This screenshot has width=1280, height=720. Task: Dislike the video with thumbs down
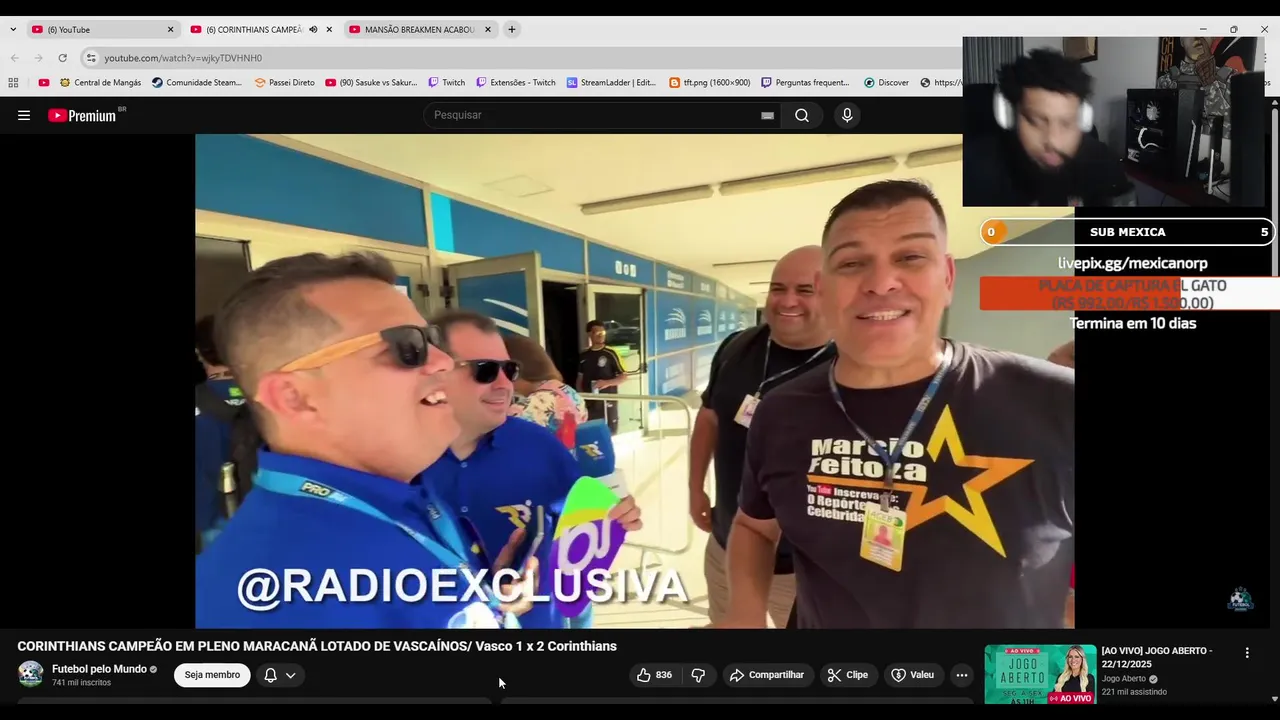698,675
